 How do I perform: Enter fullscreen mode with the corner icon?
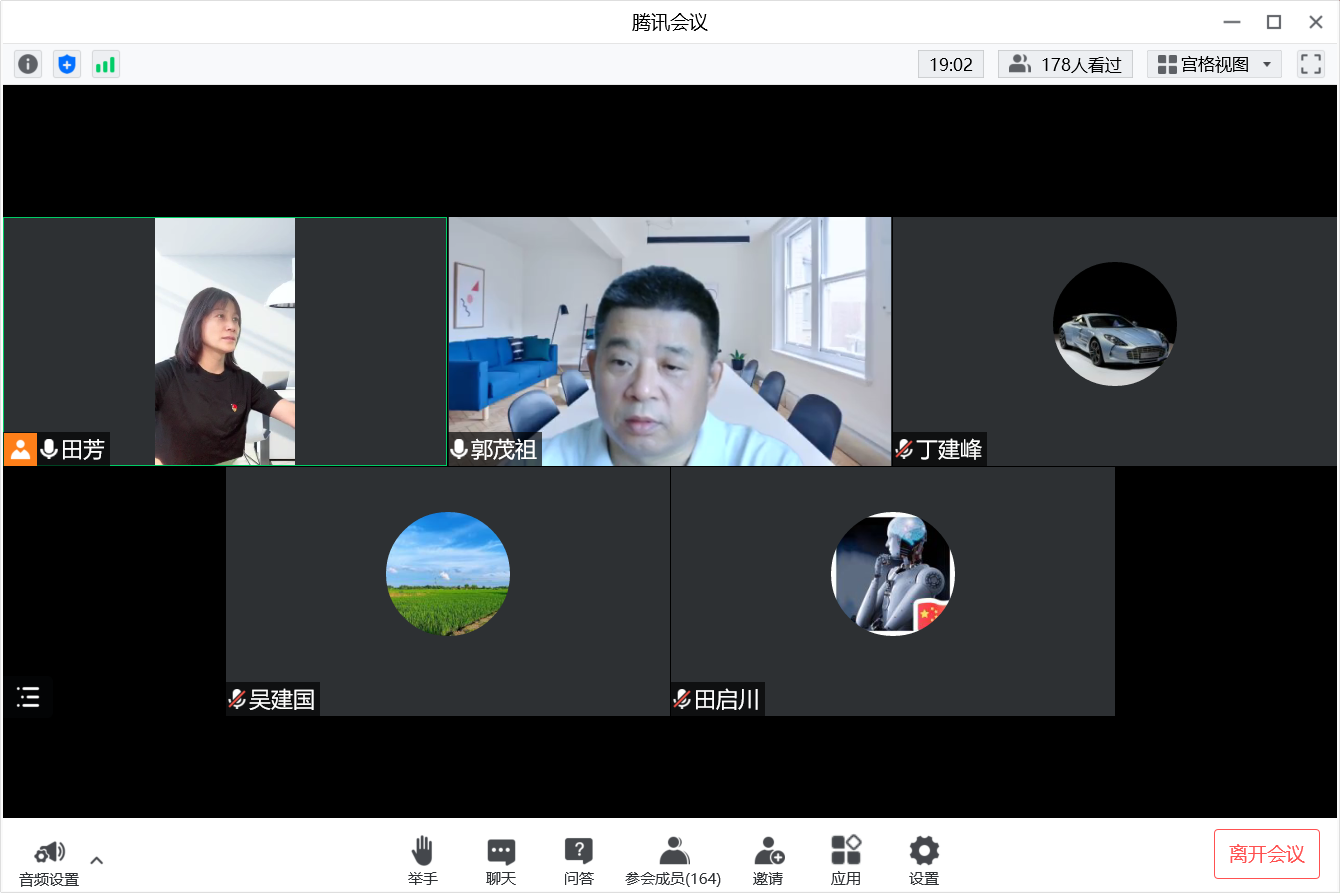(x=1310, y=64)
